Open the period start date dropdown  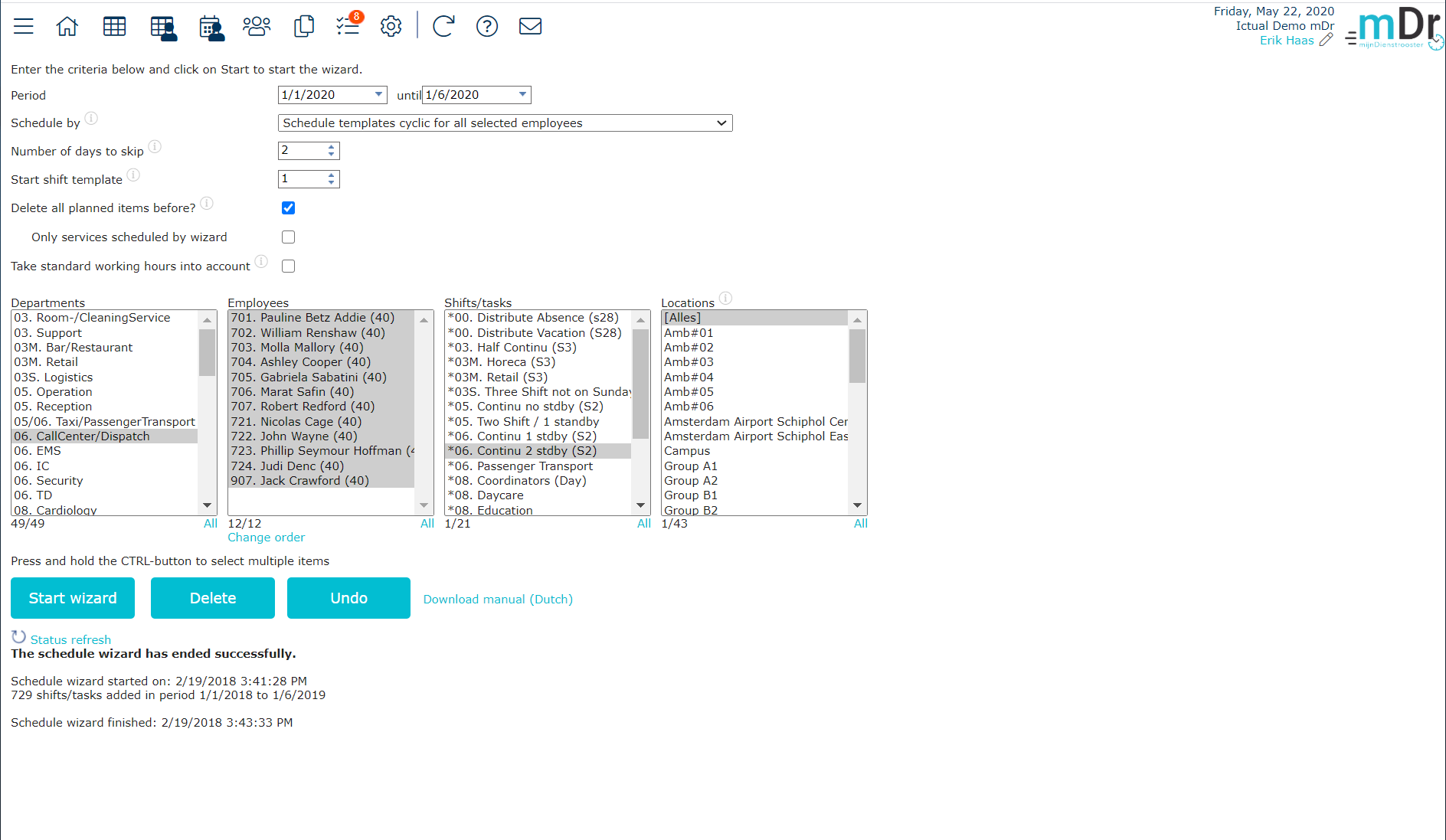coord(378,95)
